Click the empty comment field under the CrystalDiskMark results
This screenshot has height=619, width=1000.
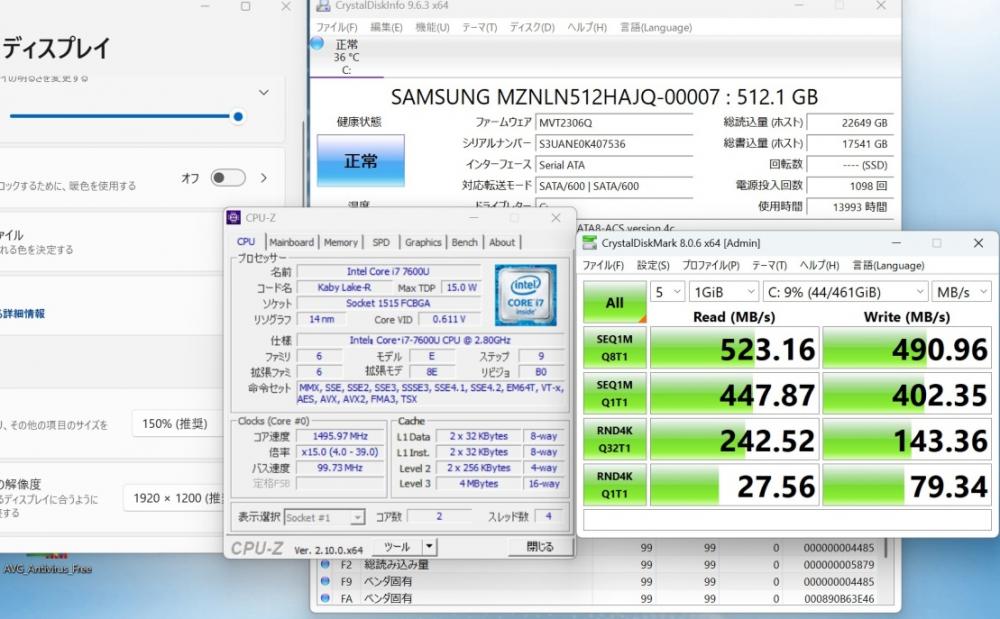point(787,520)
